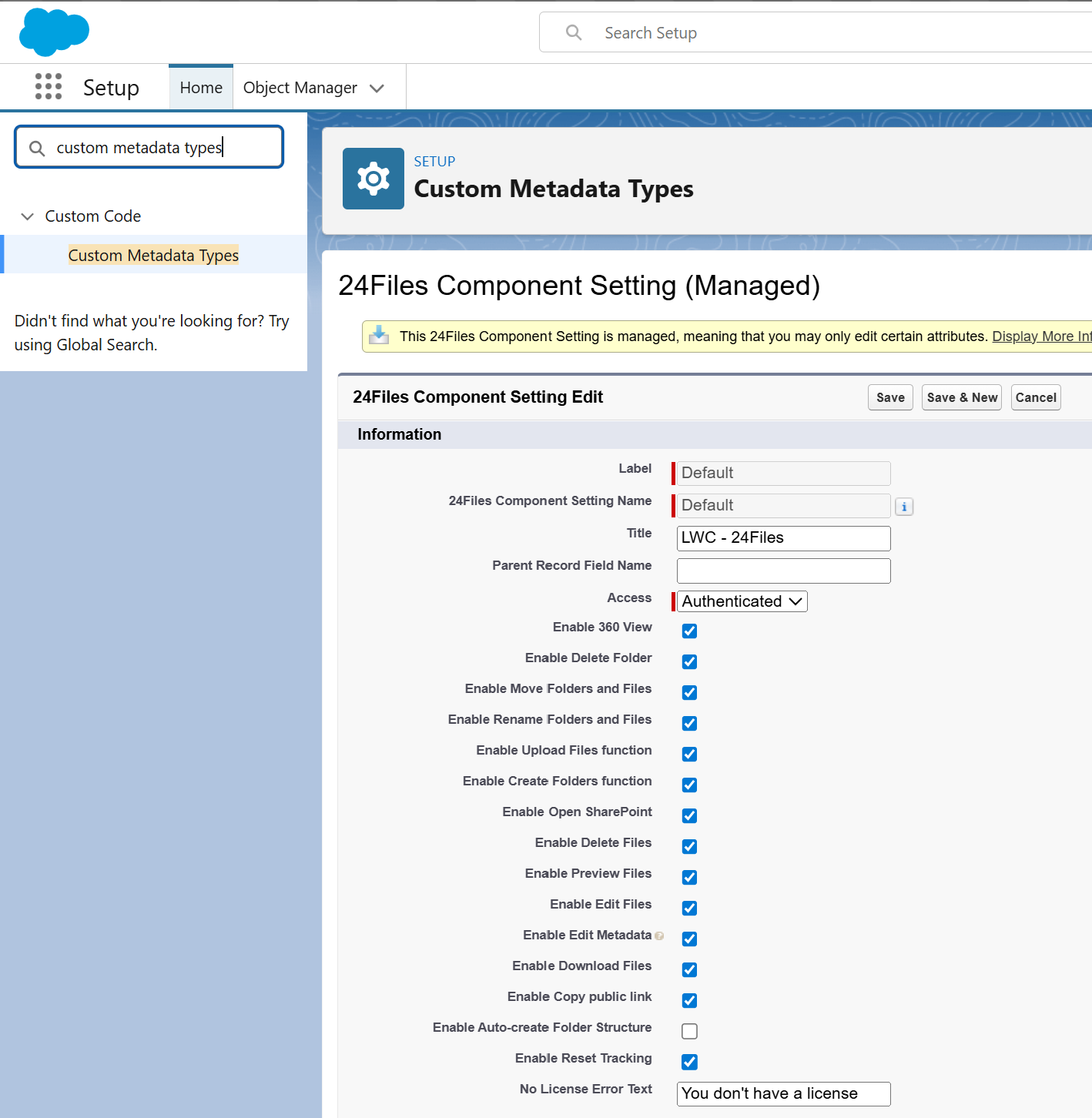Expand the Object Manager dropdown arrow
Image resolution: width=1092 pixels, height=1118 pixels.
377,89
